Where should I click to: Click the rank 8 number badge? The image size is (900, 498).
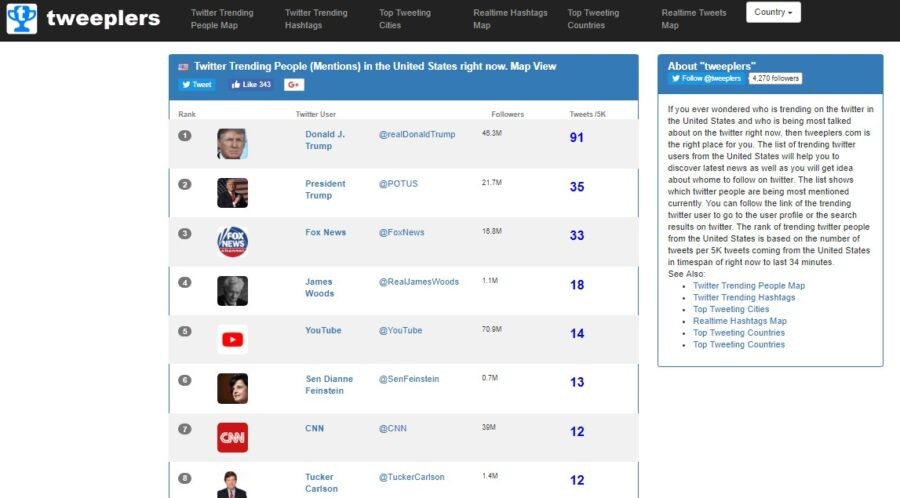click(x=184, y=478)
